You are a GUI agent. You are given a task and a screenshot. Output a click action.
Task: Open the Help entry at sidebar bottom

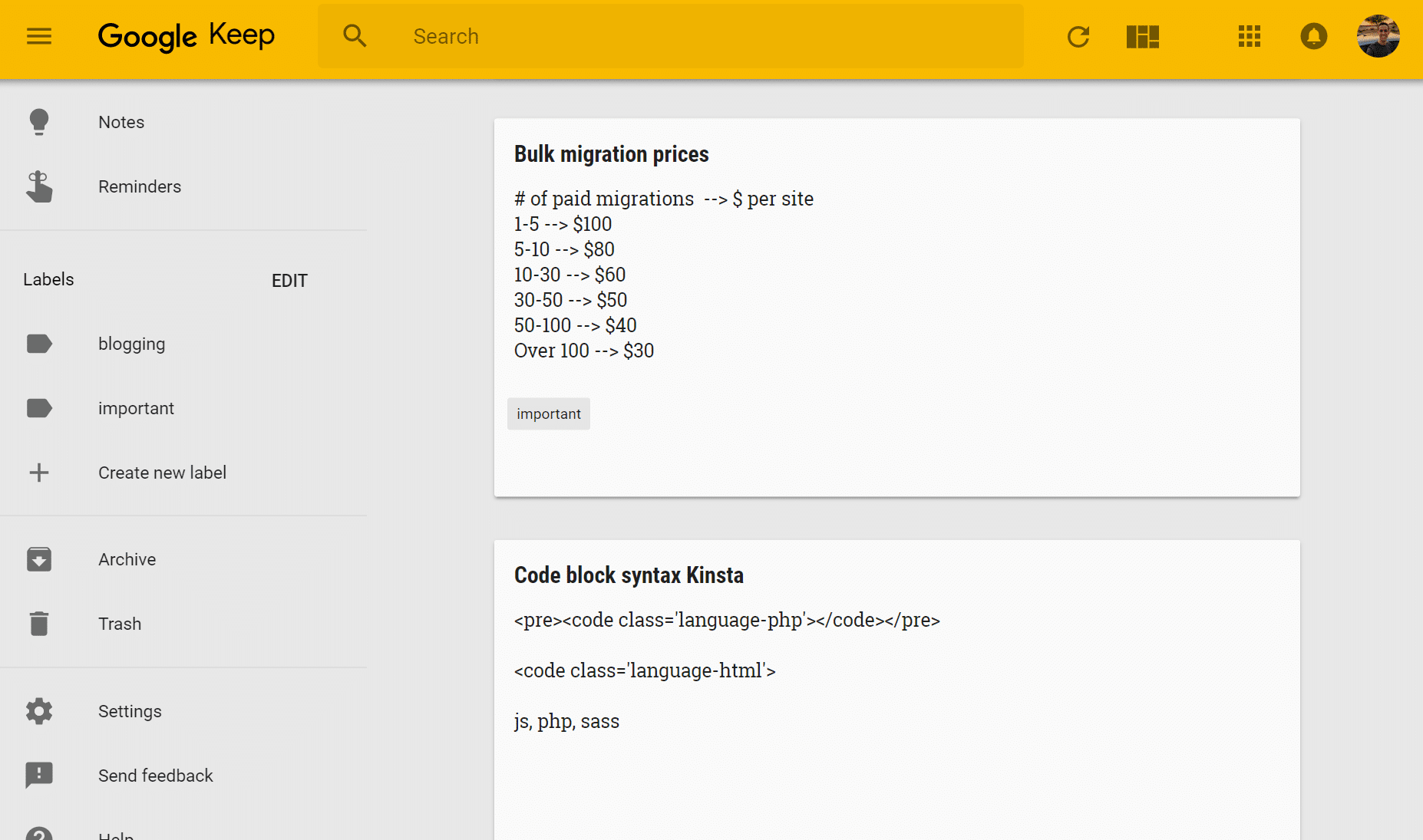117,835
